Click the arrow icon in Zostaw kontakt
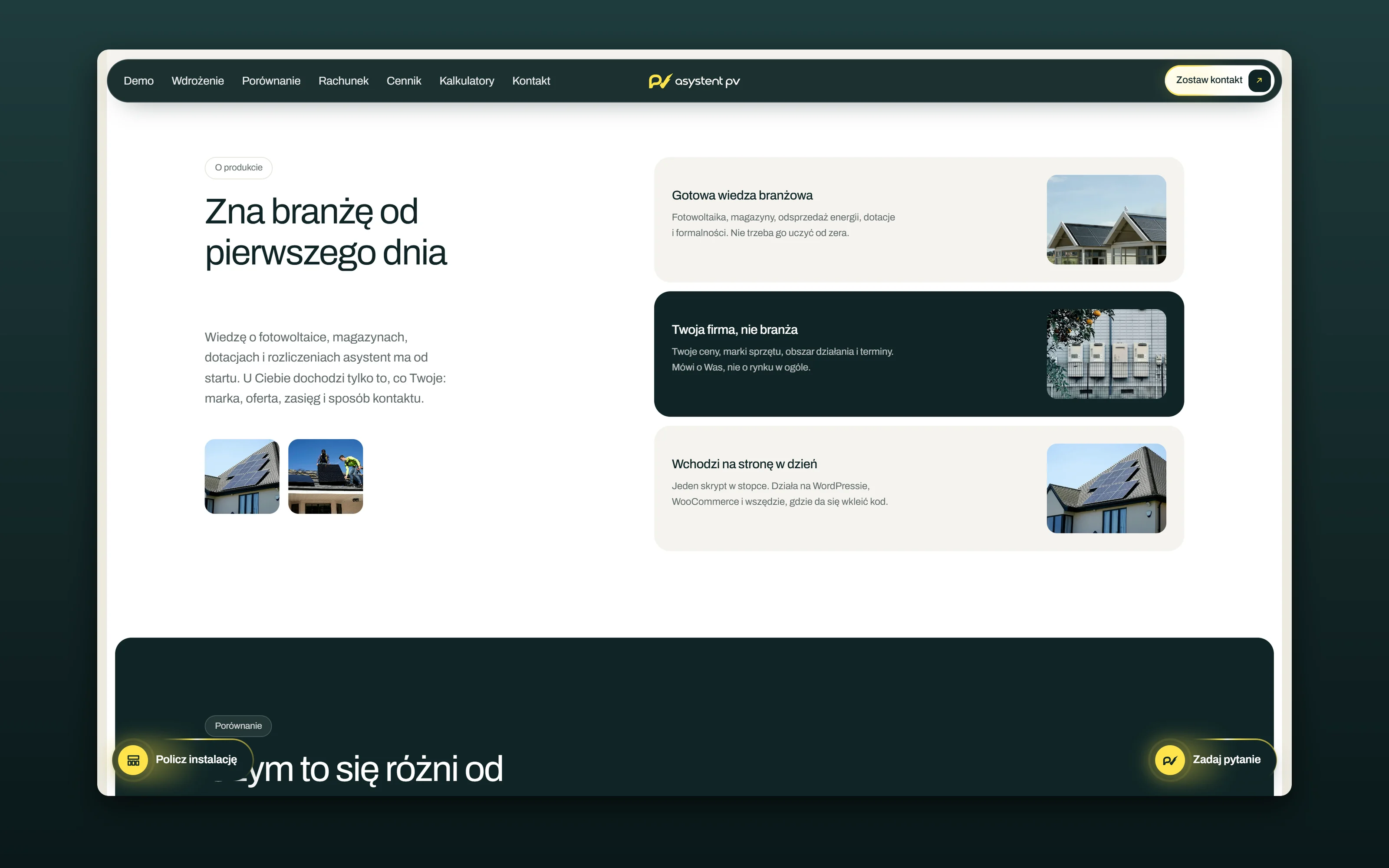Viewport: 1389px width, 868px height. click(x=1259, y=80)
